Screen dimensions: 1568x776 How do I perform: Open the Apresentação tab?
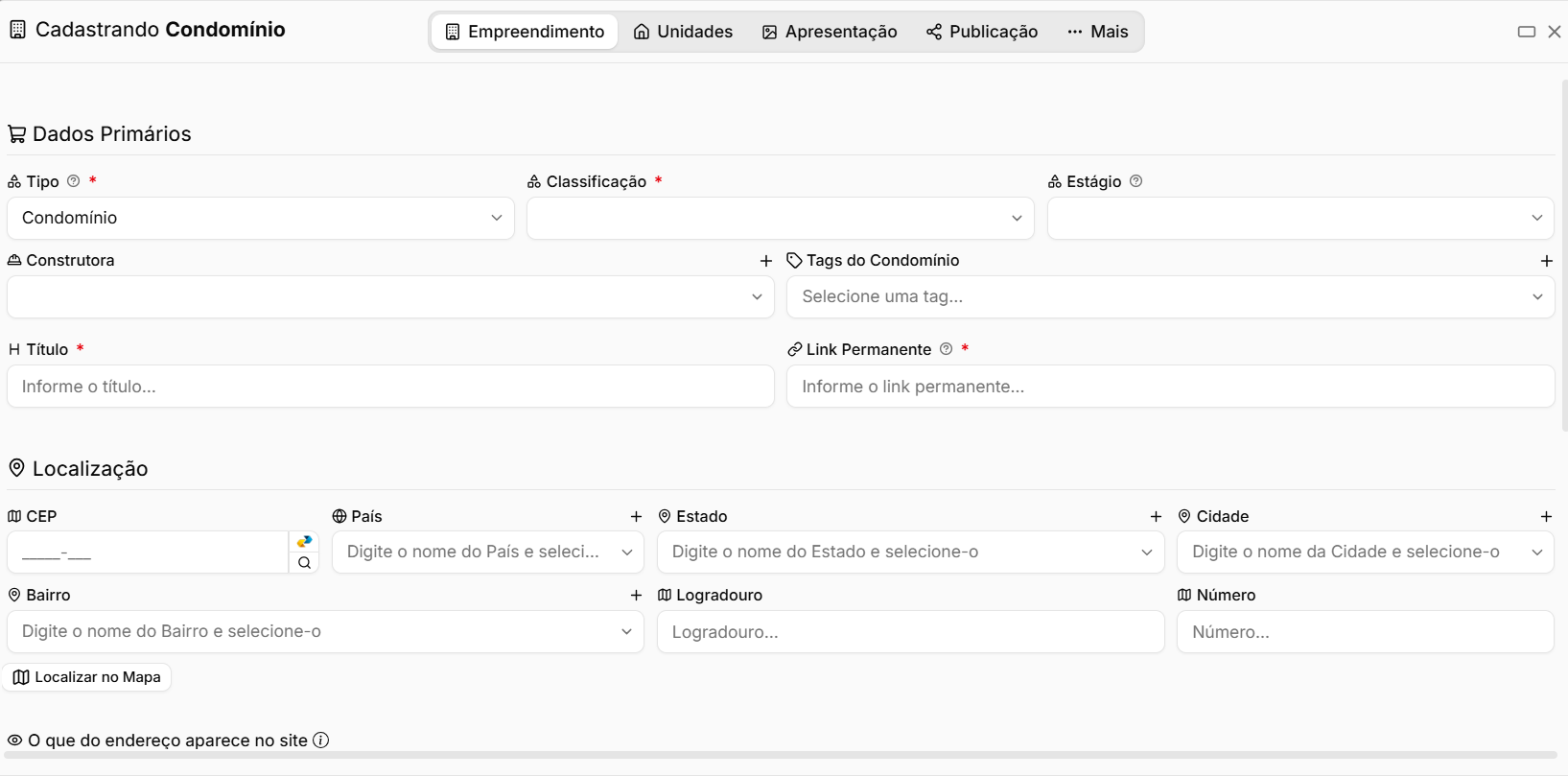830,32
